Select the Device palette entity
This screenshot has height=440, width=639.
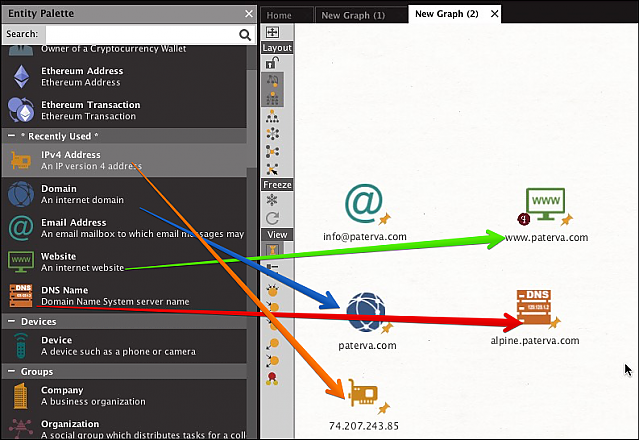[x=124, y=345]
